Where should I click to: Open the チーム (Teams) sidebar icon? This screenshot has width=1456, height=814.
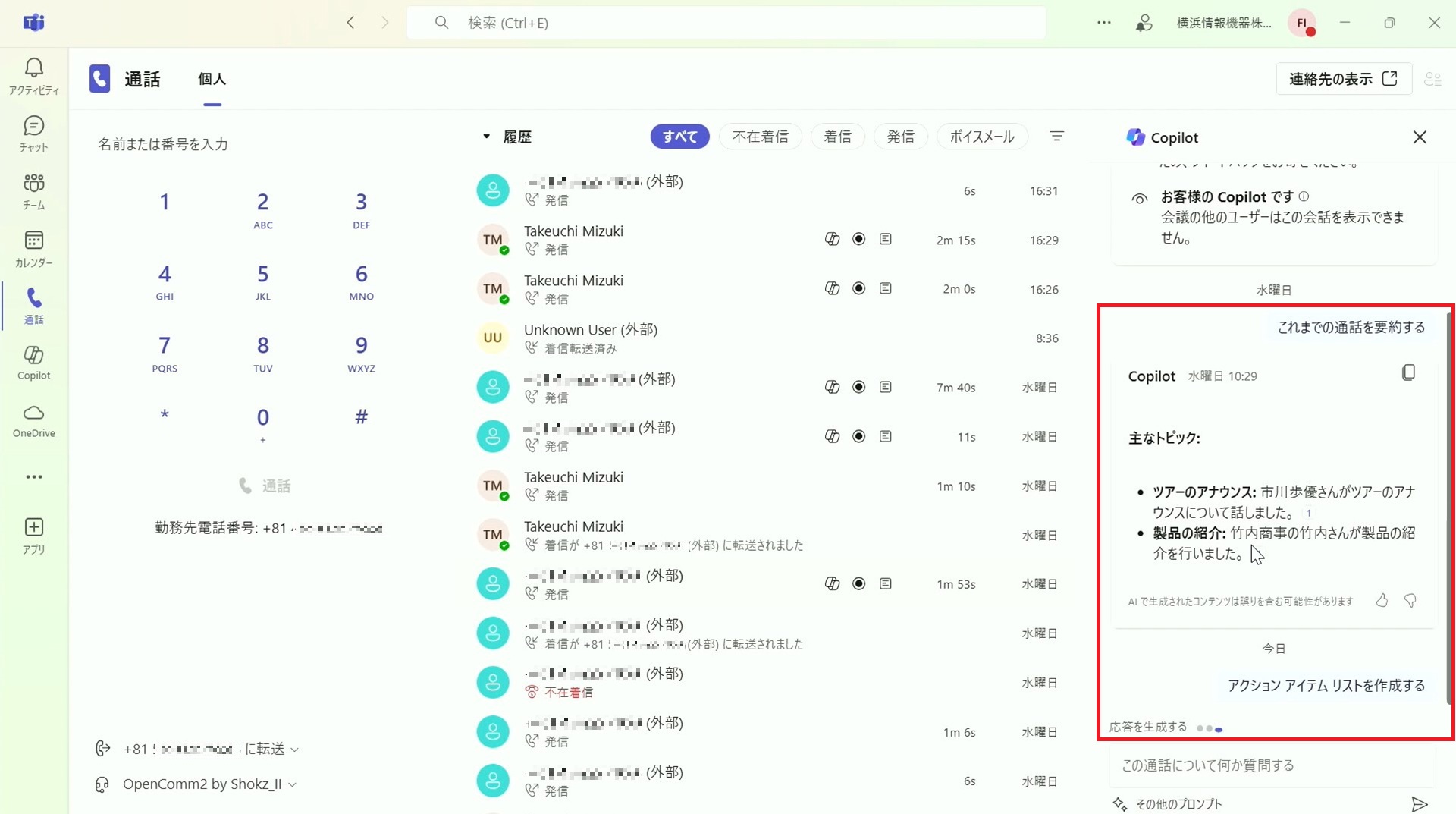[33, 192]
